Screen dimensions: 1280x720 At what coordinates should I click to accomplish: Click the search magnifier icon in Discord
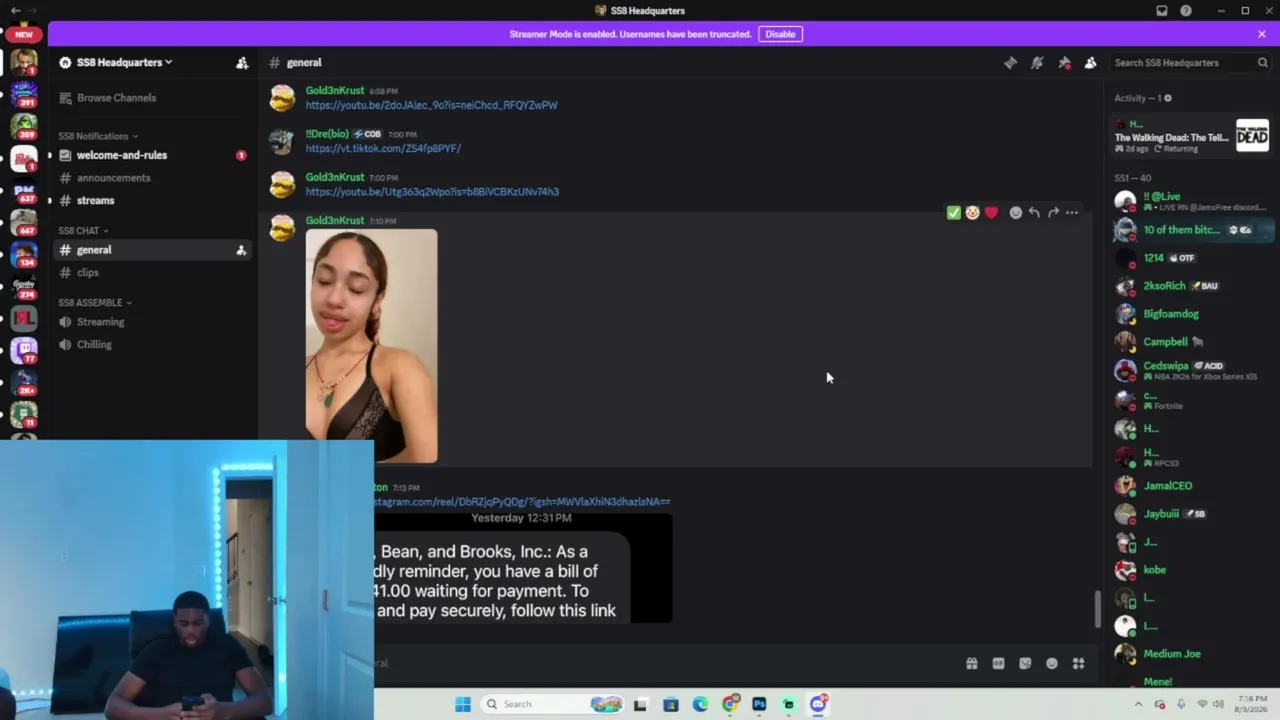[1262, 62]
